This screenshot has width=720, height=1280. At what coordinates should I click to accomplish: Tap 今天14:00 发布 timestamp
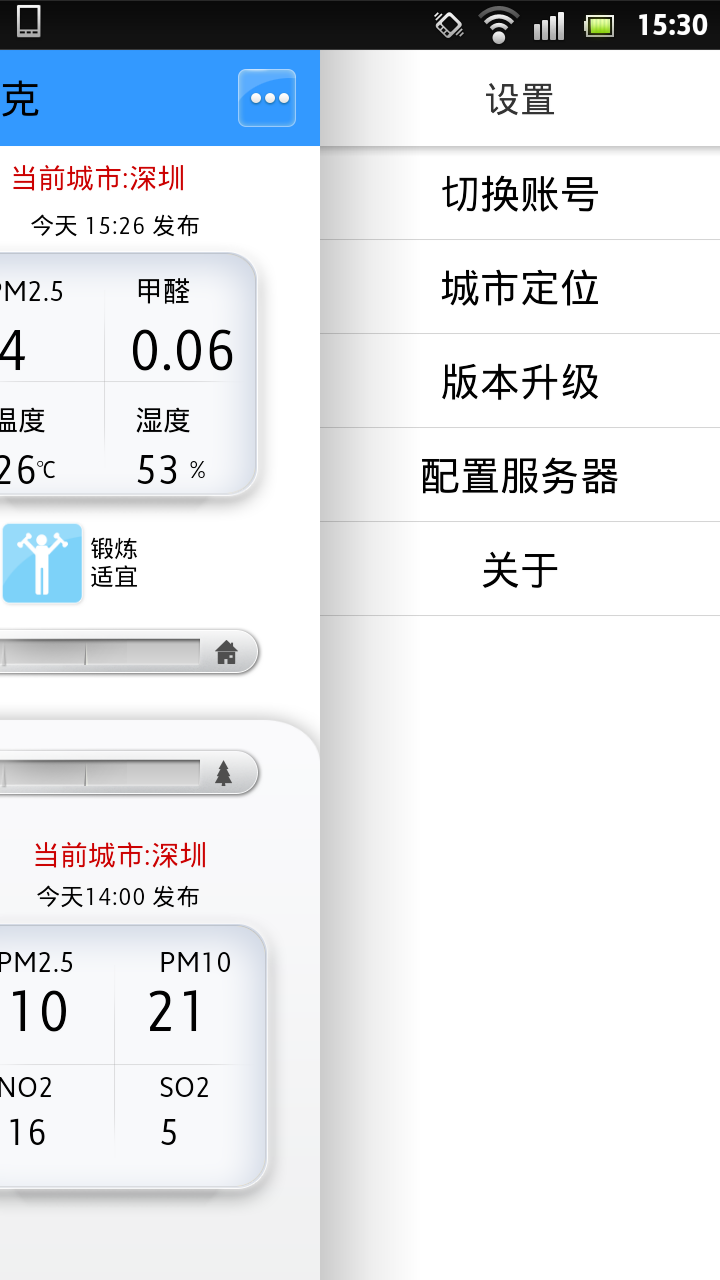(x=118, y=897)
